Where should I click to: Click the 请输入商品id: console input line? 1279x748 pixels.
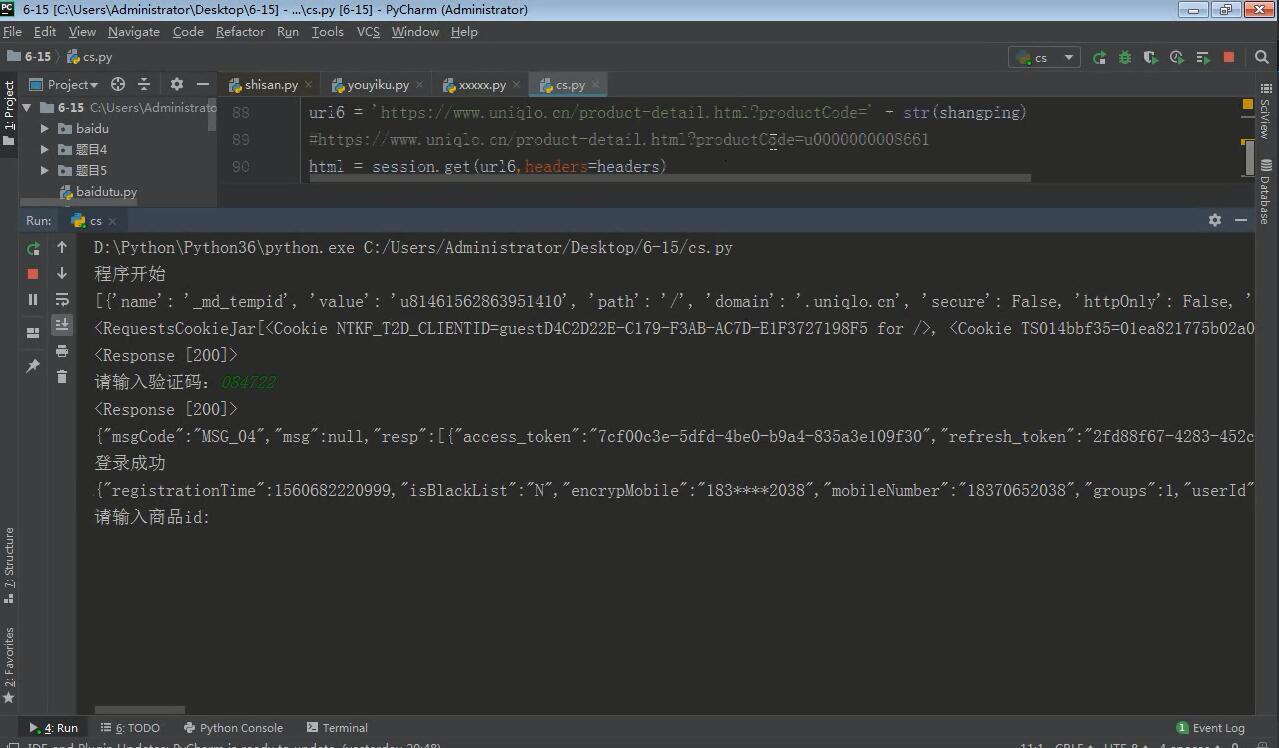point(152,517)
